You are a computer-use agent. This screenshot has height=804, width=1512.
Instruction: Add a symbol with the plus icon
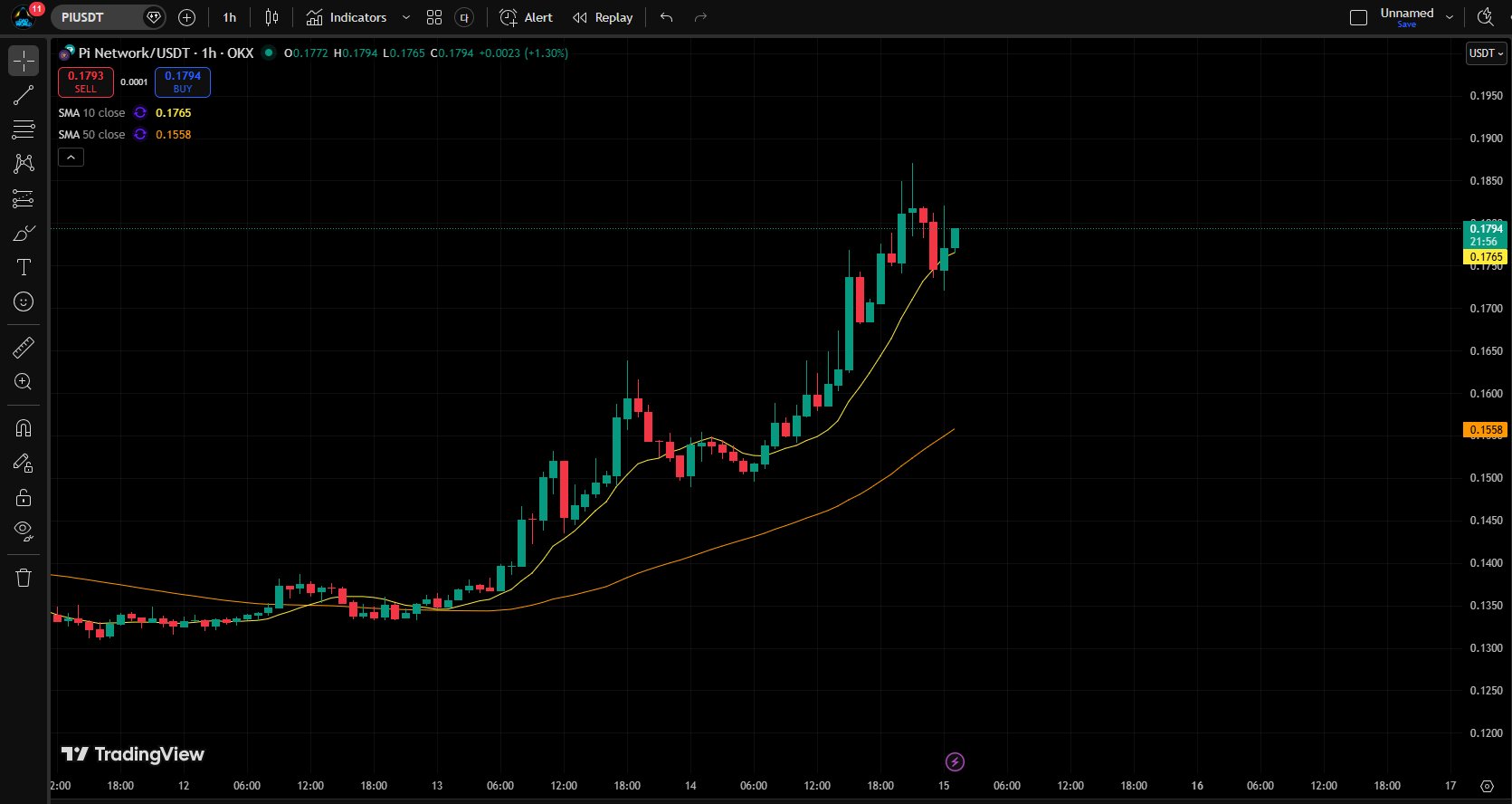tap(187, 17)
